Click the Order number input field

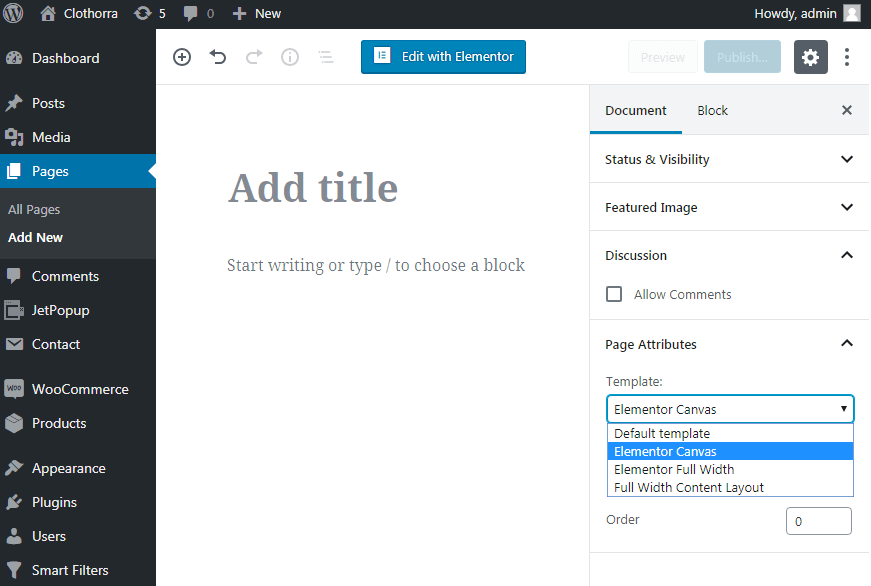tap(818, 521)
